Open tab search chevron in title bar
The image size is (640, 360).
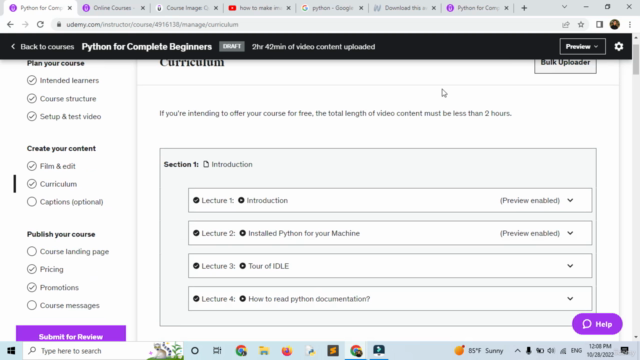tap(564, 7)
